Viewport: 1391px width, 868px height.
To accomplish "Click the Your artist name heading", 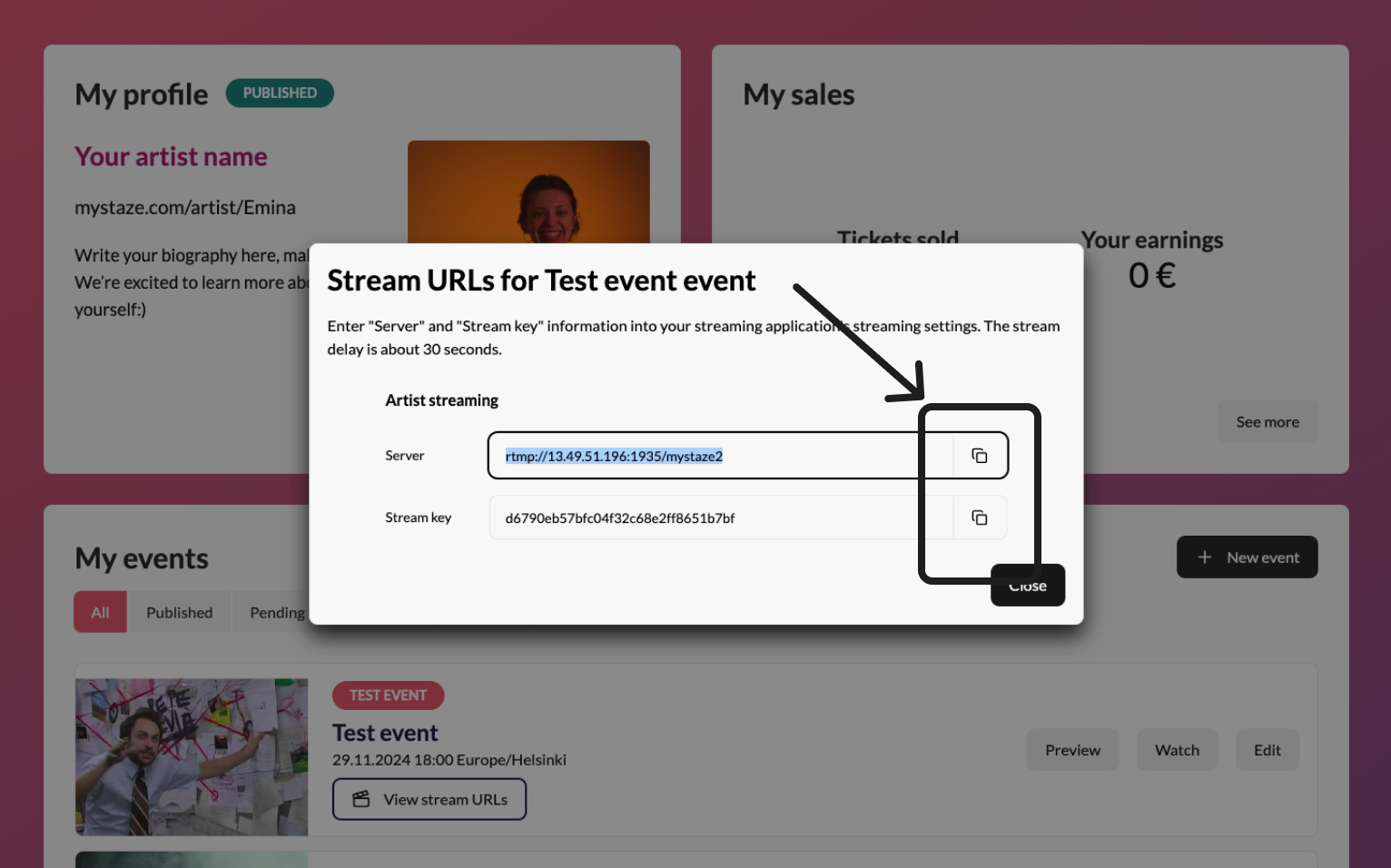I will point(171,157).
